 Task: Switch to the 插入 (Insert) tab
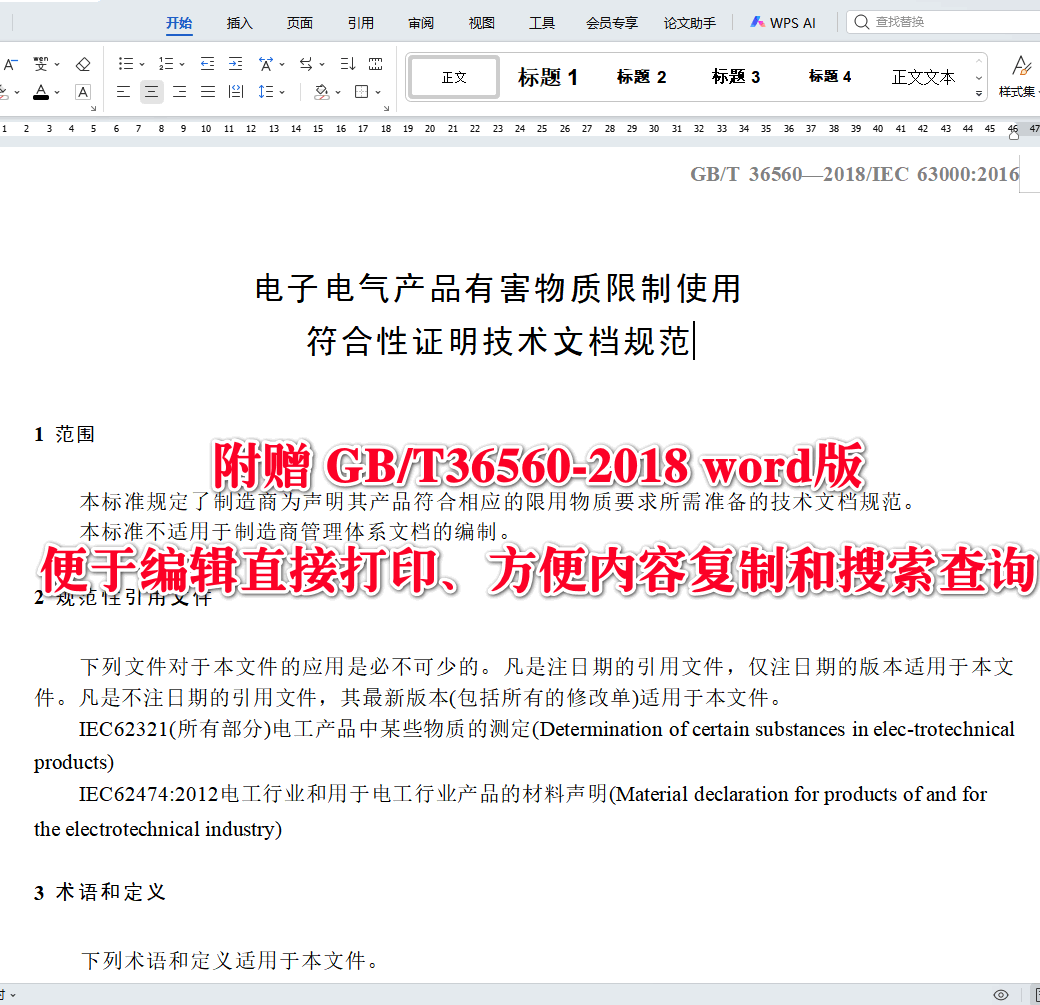[x=239, y=23]
